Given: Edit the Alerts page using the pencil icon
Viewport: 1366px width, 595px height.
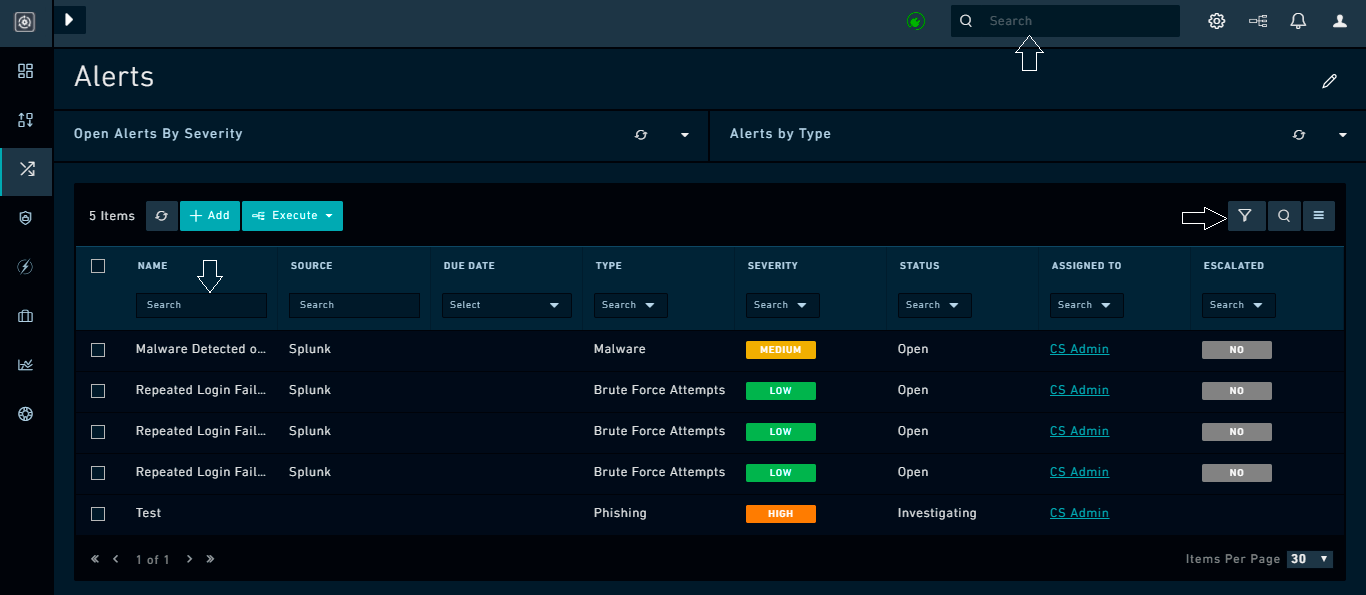Looking at the screenshot, I should coord(1330,80).
